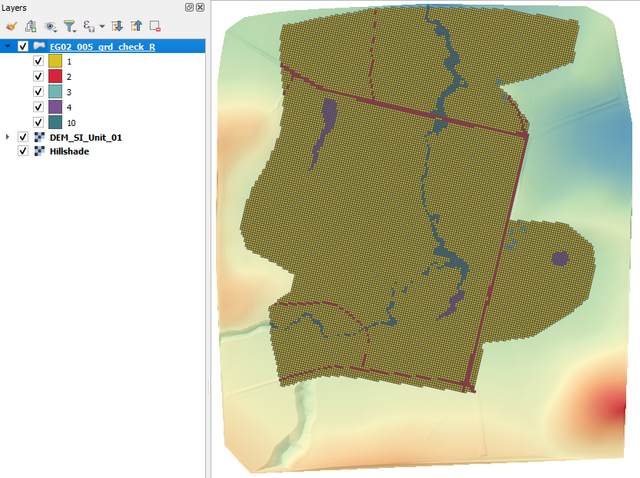The width and height of the screenshot is (640, 478).
Task: Expand the DEM_SI_Unit_01 layer
Action: pyautogui.click(x=9, y=137)
